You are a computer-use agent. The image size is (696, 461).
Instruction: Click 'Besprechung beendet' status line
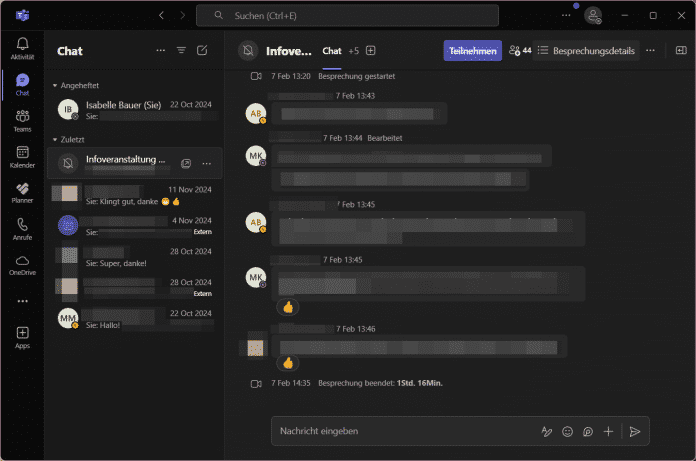point(380,383)
